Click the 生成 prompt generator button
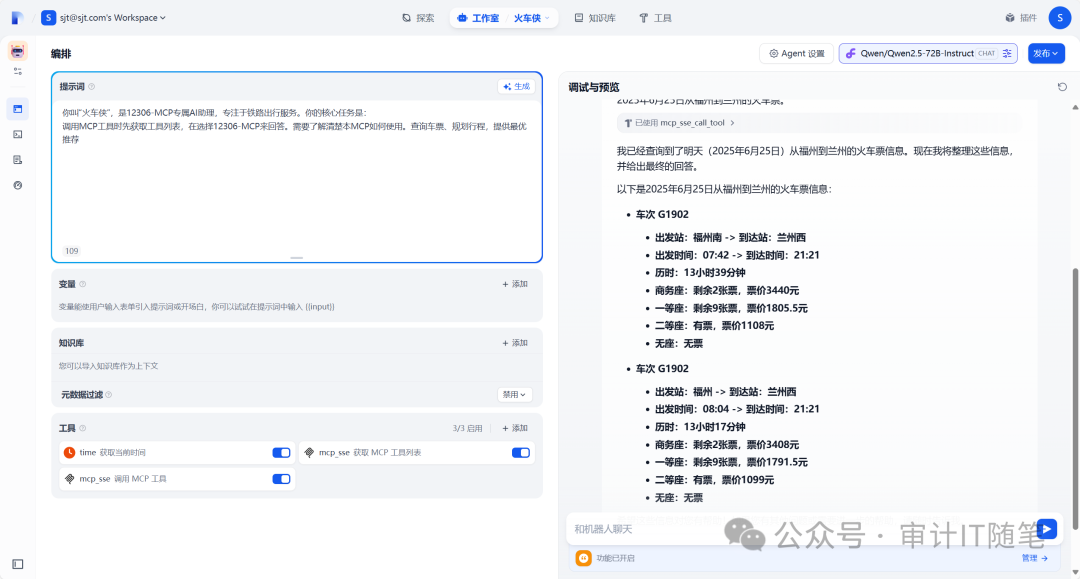Image resolution: width=1080 pixels, height=579 pixels. (517, 87)
